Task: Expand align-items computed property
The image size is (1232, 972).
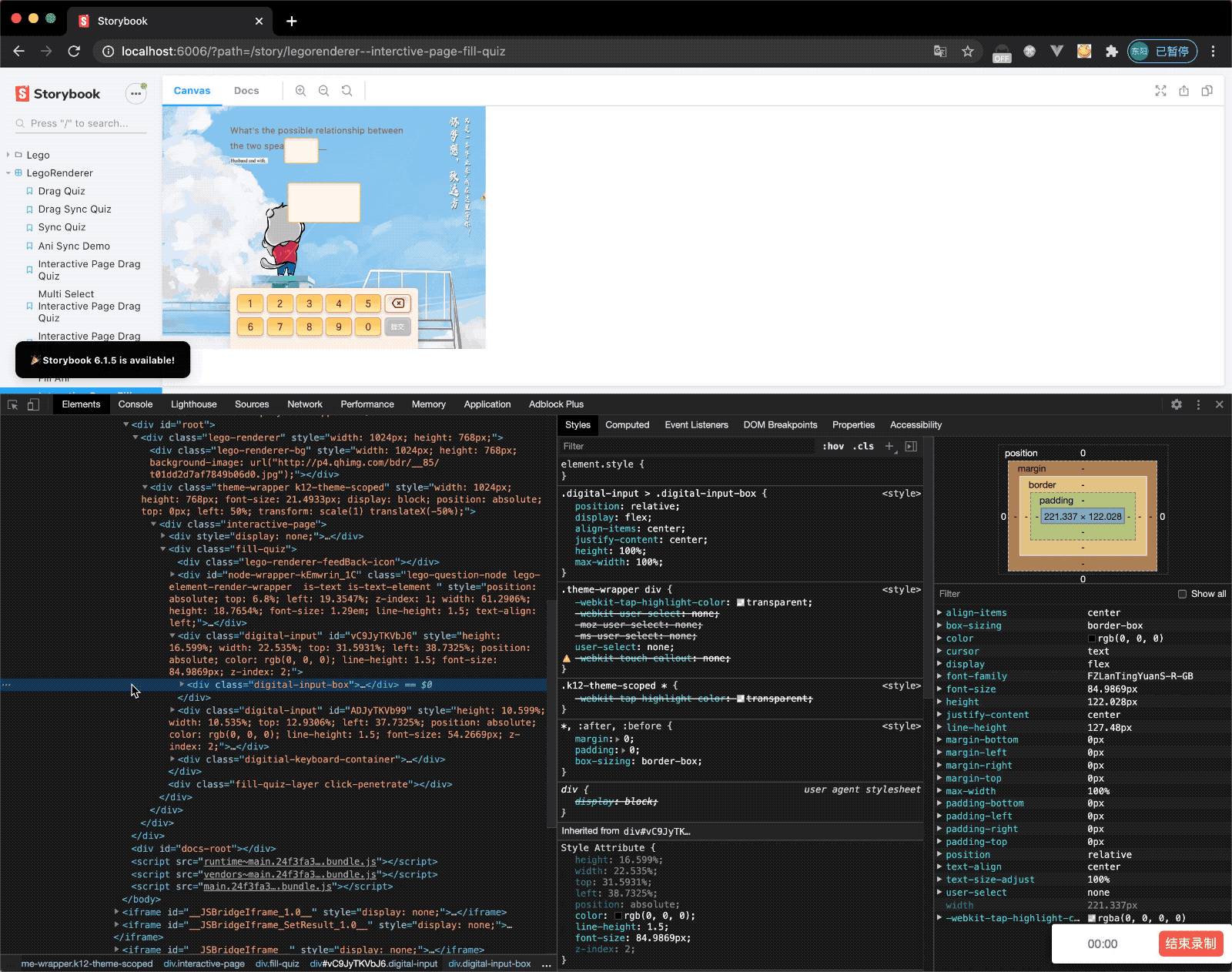Action: [939, 613]
